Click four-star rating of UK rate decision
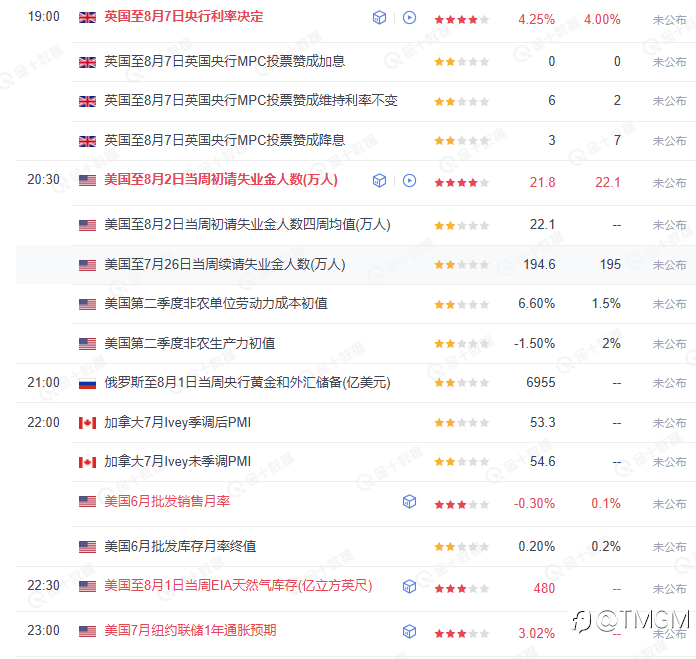 pyautogui.click(x=462, y=20)
